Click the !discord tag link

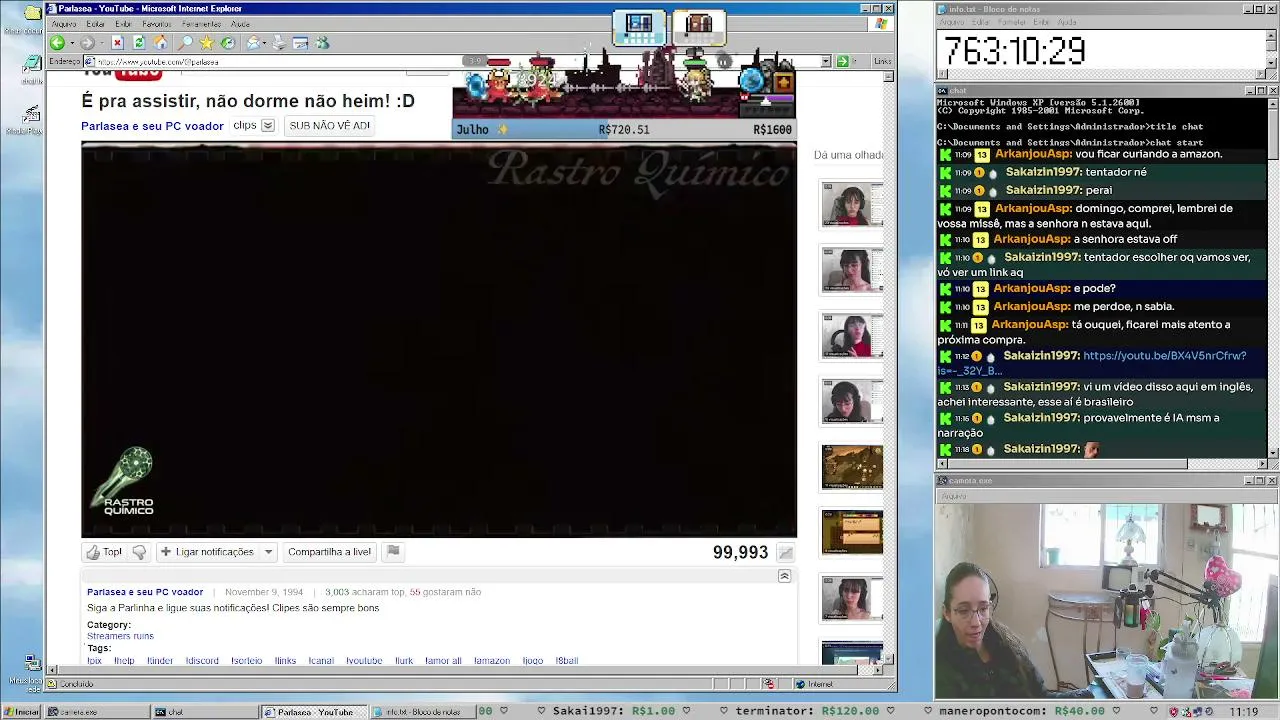[x=202, y=661]
